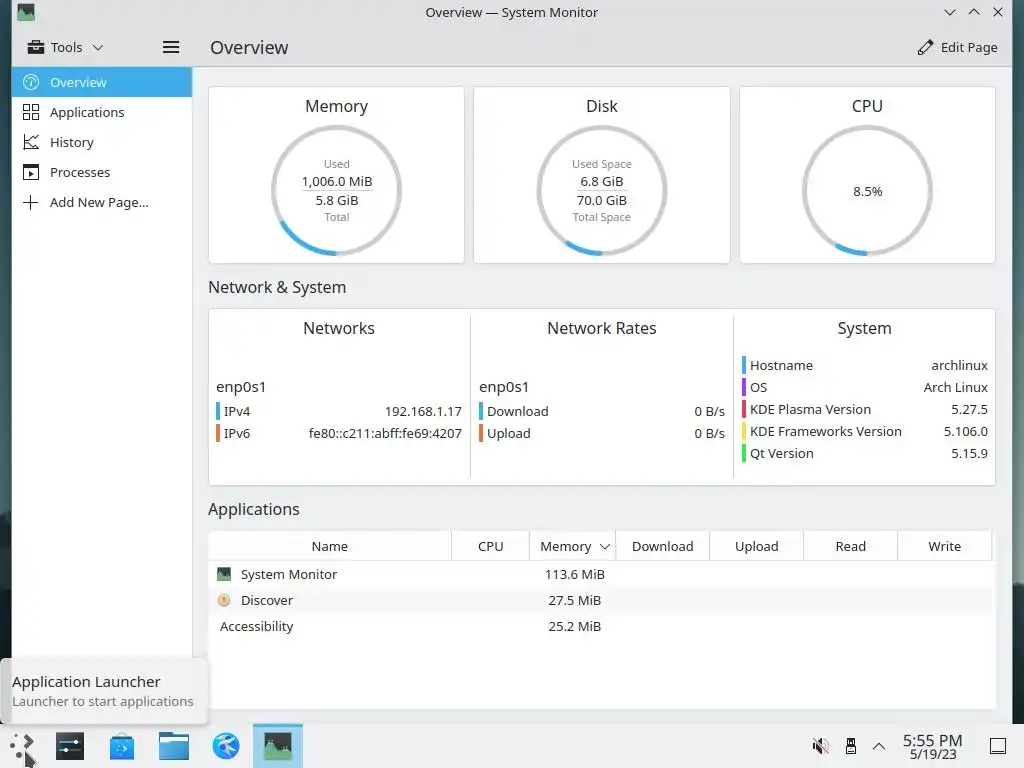1024x768 pixels.
Task: Click the muted audio volume tray icon
Action: click(x=820, y=746)
